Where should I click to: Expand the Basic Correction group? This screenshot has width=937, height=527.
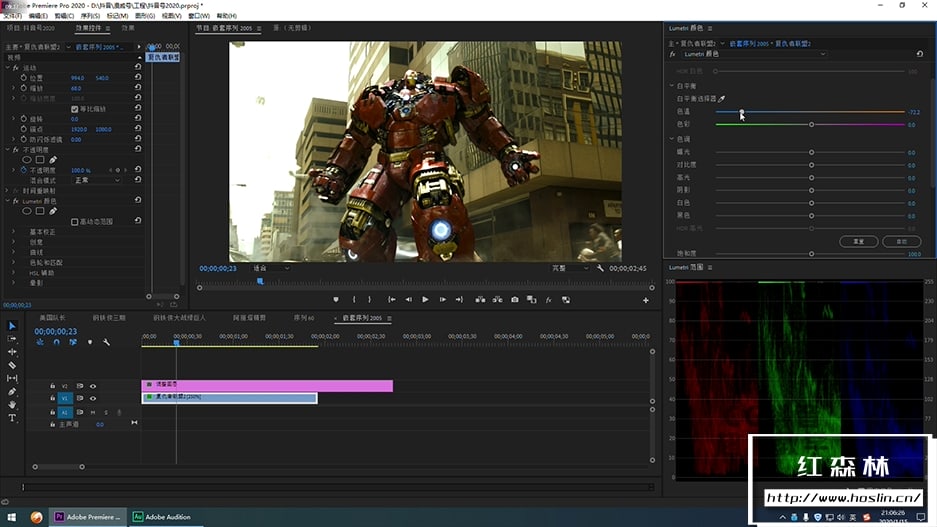tap(14, 232)
